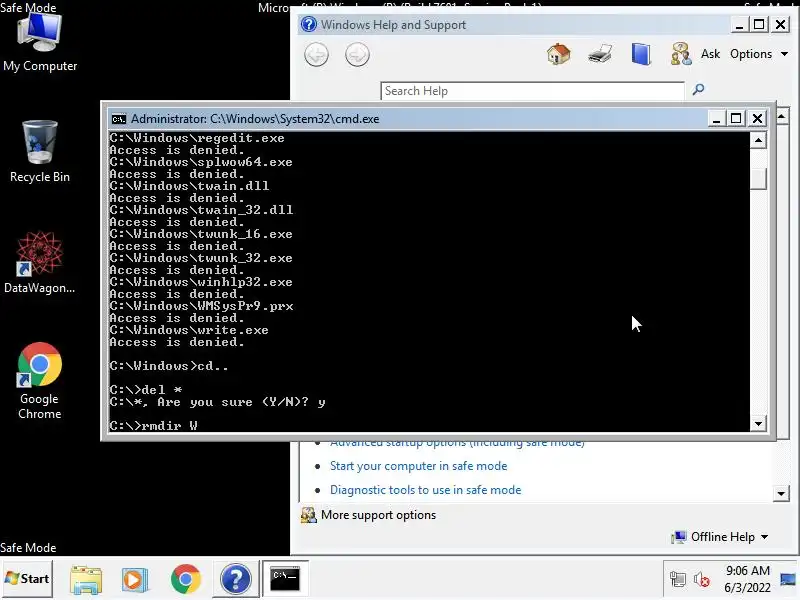This screenshot has width=800, height=600.
Task: Minimize the cmd.exe window
Action: [716, 119]
